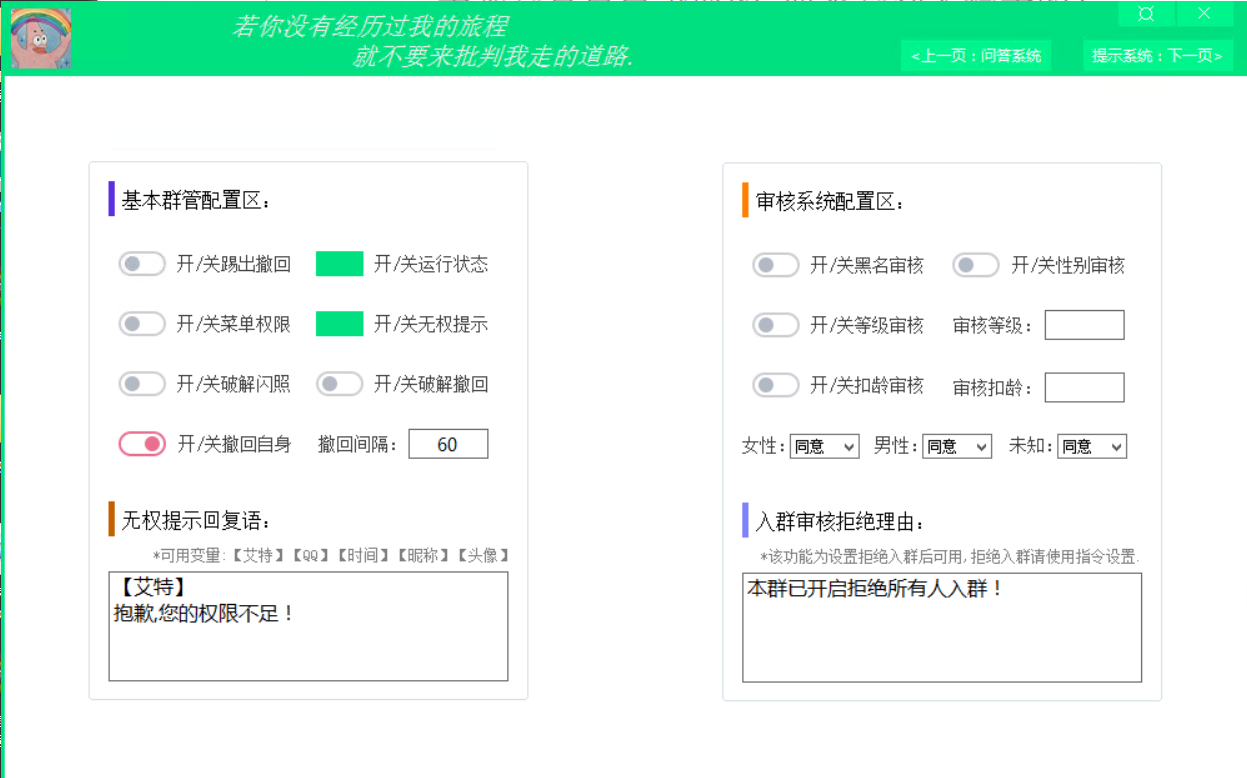Click the 审核系统配置区 heading
The height and width of the screenshot is (778, 1247).
pos(830,201)
